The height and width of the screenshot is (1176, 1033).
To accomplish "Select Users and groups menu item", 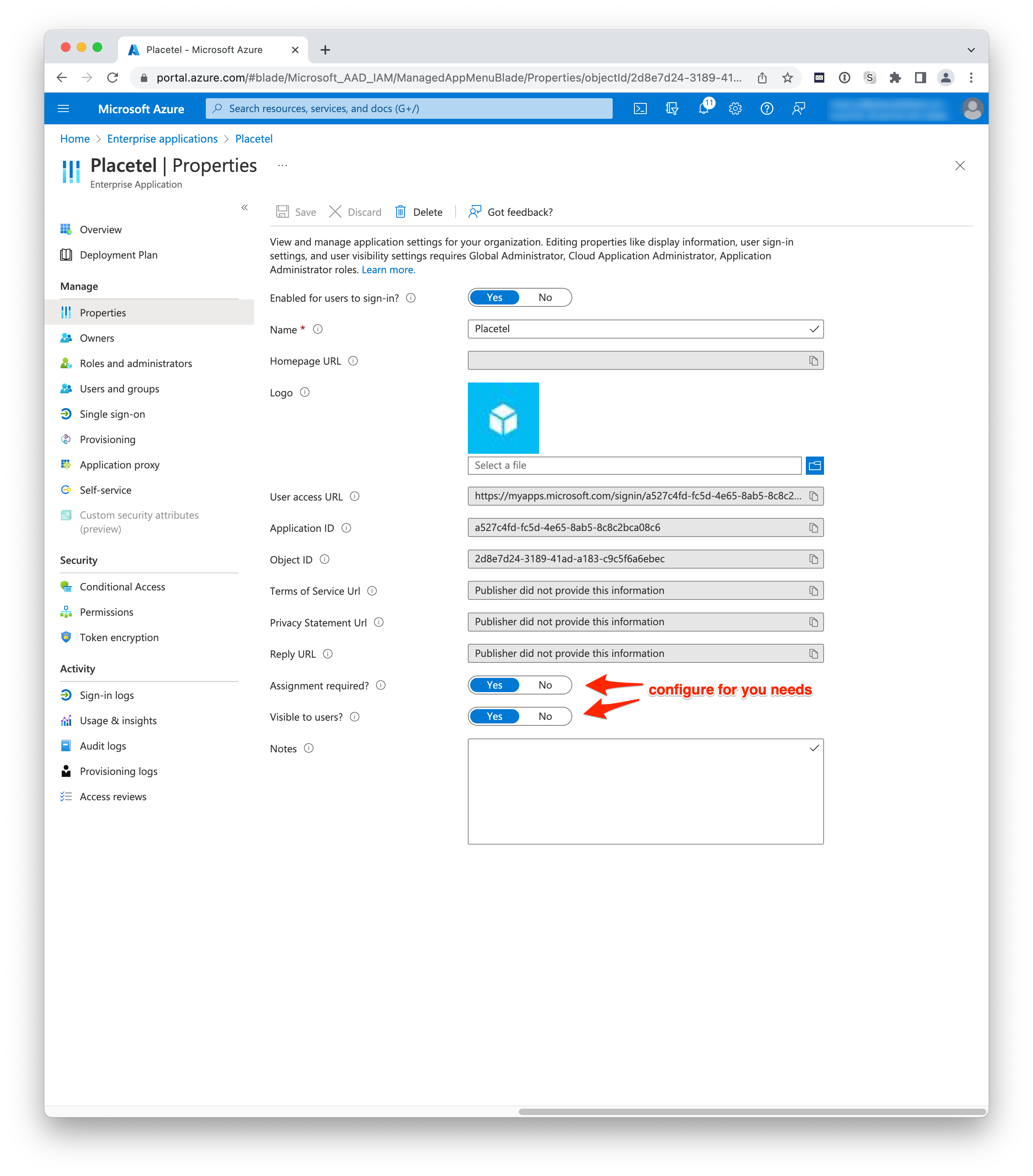I will coord(119,389).
